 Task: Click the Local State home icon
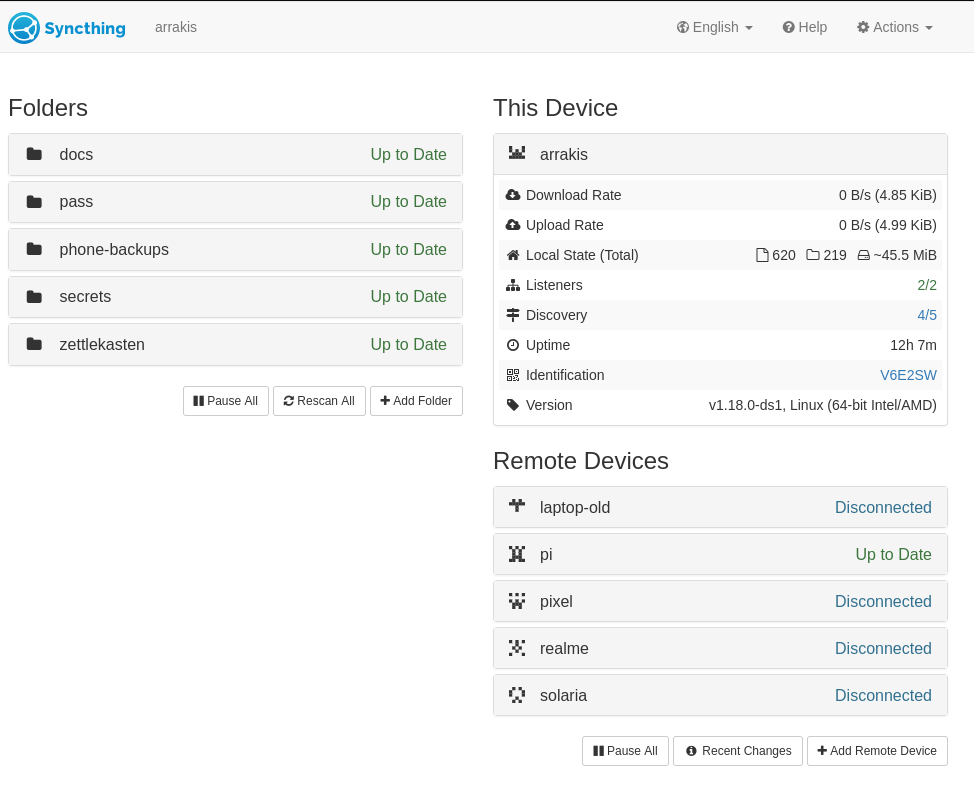point(512,255)
